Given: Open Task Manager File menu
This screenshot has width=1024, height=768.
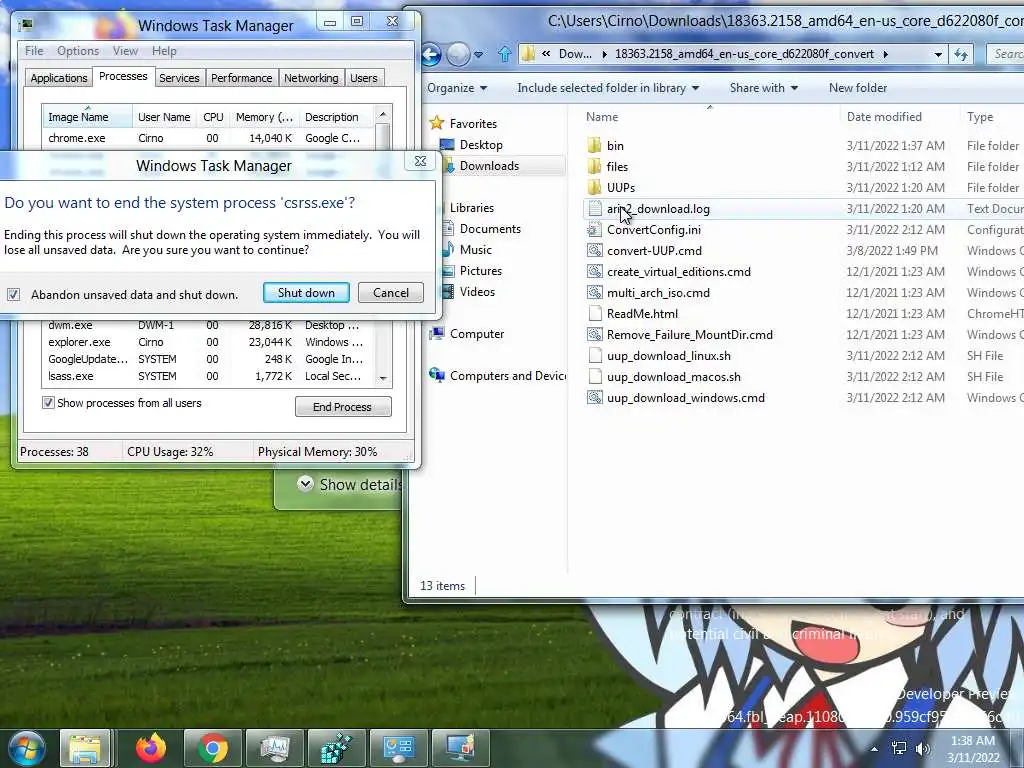Looking at the screenshot, I should pyautogui.click(x=34, y=51).
